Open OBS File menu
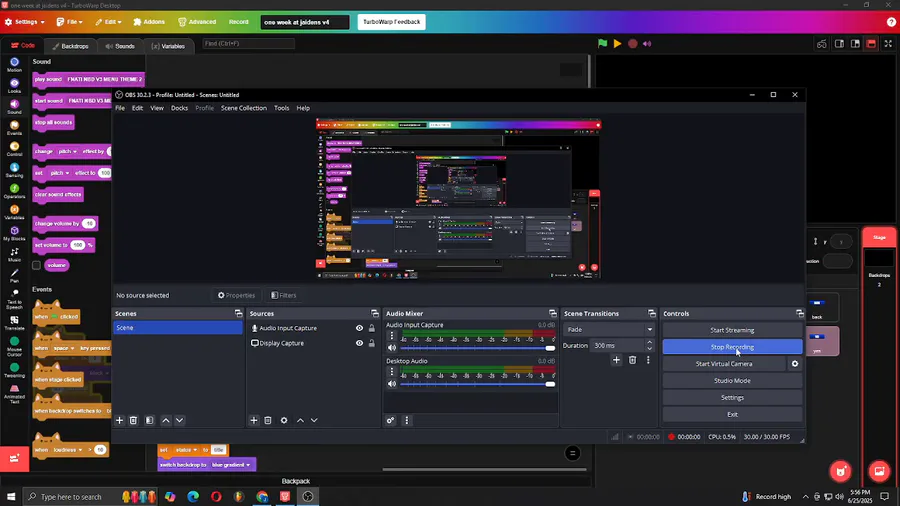This screenshot has height=506, width=900. coord(120,108)
